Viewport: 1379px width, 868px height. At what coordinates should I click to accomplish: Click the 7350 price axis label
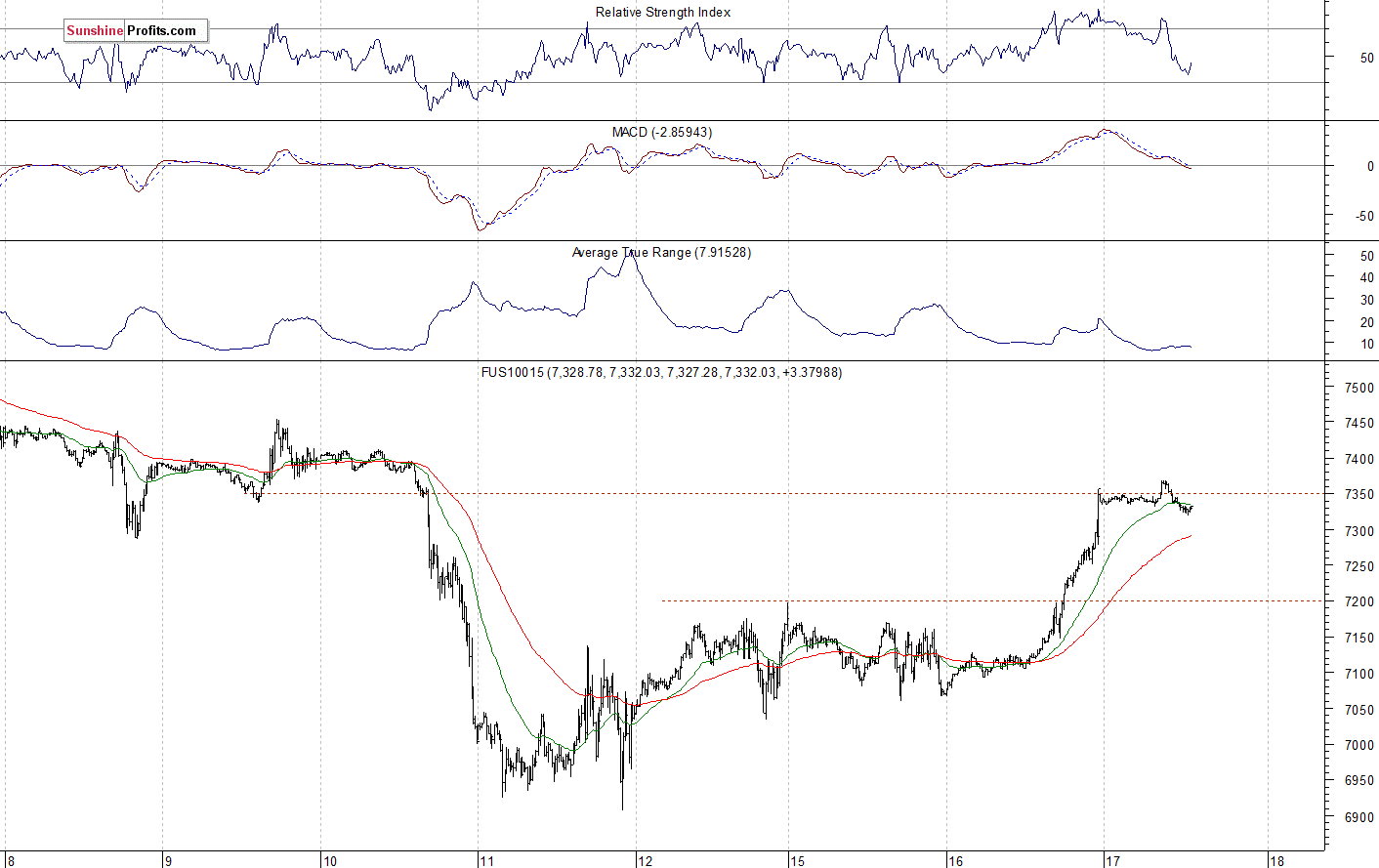coord(1359,495)
